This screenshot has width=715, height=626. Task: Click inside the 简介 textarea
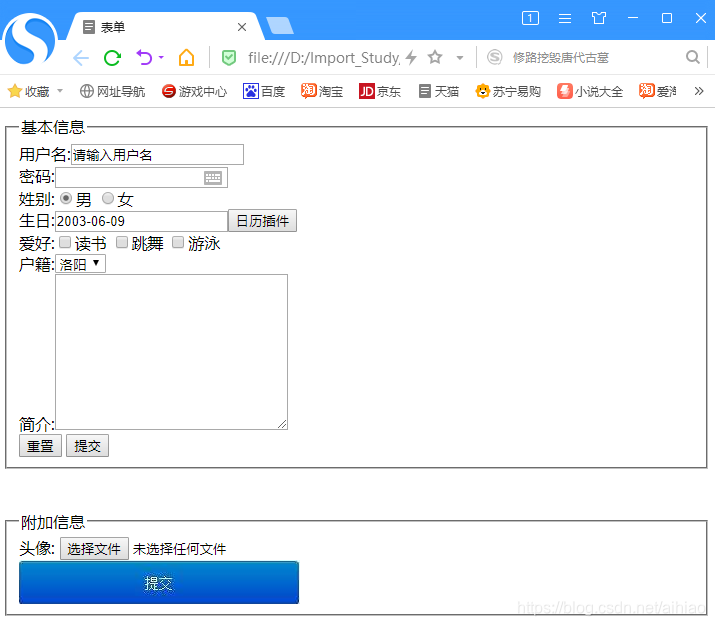pyautogui.click(x=171, y=352)
